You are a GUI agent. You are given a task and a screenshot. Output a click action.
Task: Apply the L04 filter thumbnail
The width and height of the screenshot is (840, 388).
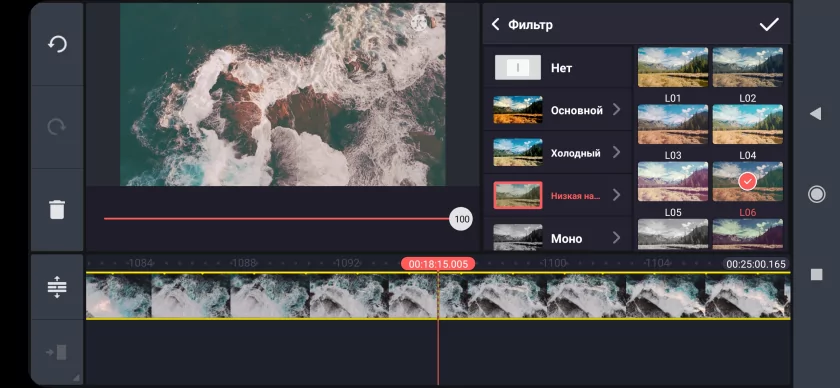tap(748, 124)
